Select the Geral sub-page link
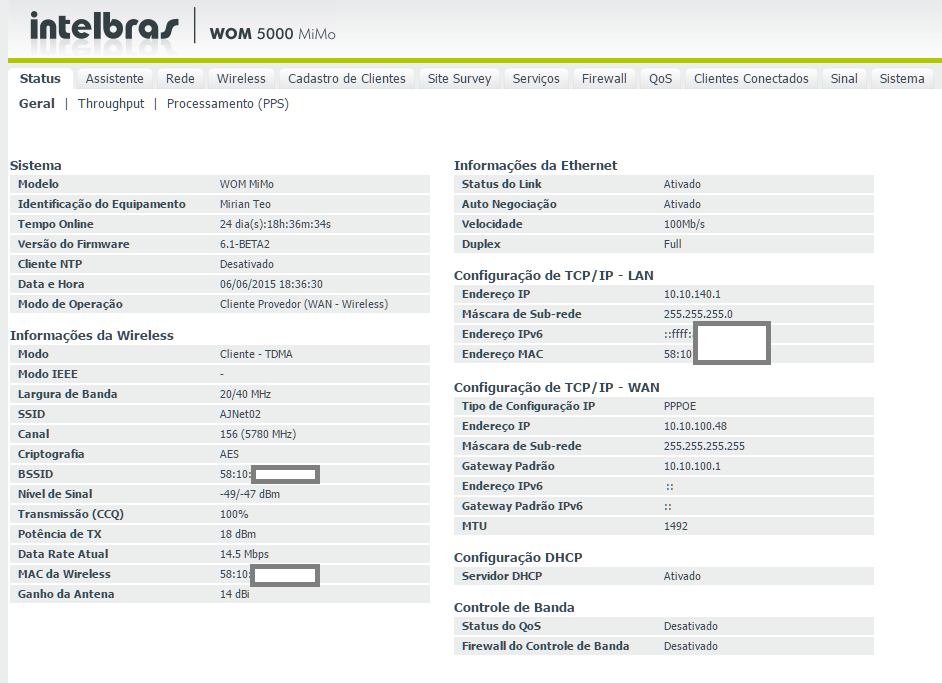 click(x=37, y=103)
